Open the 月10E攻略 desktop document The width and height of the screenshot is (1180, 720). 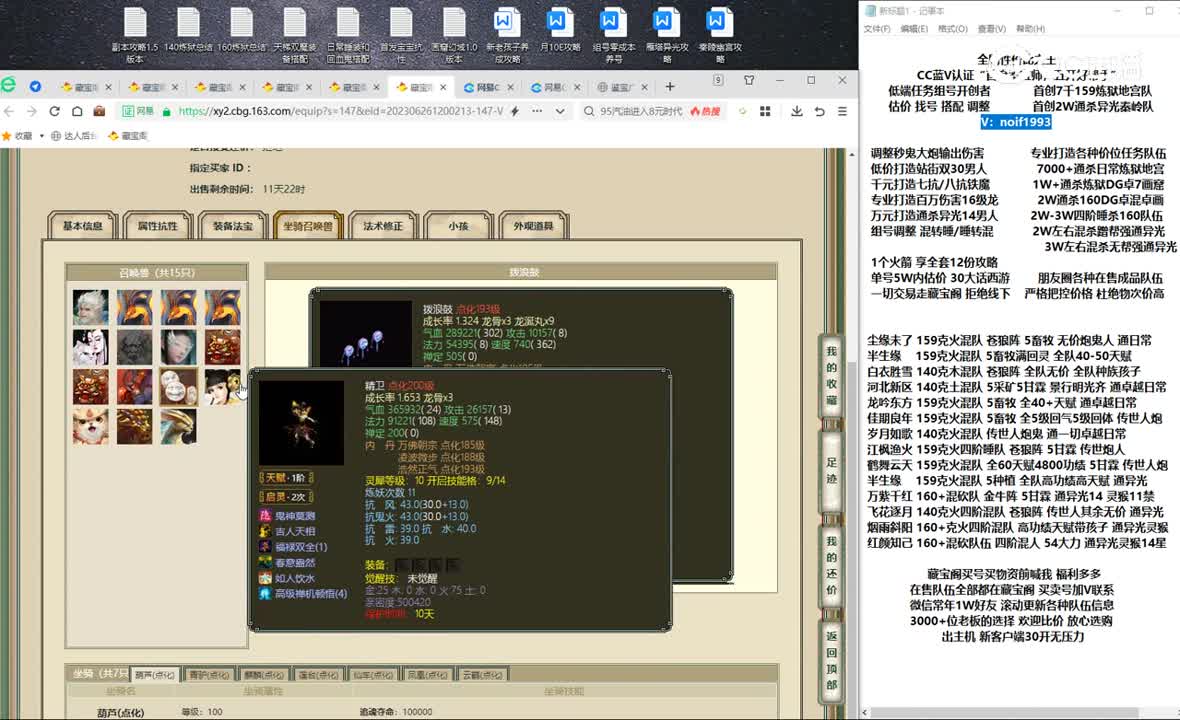(560, 30)
